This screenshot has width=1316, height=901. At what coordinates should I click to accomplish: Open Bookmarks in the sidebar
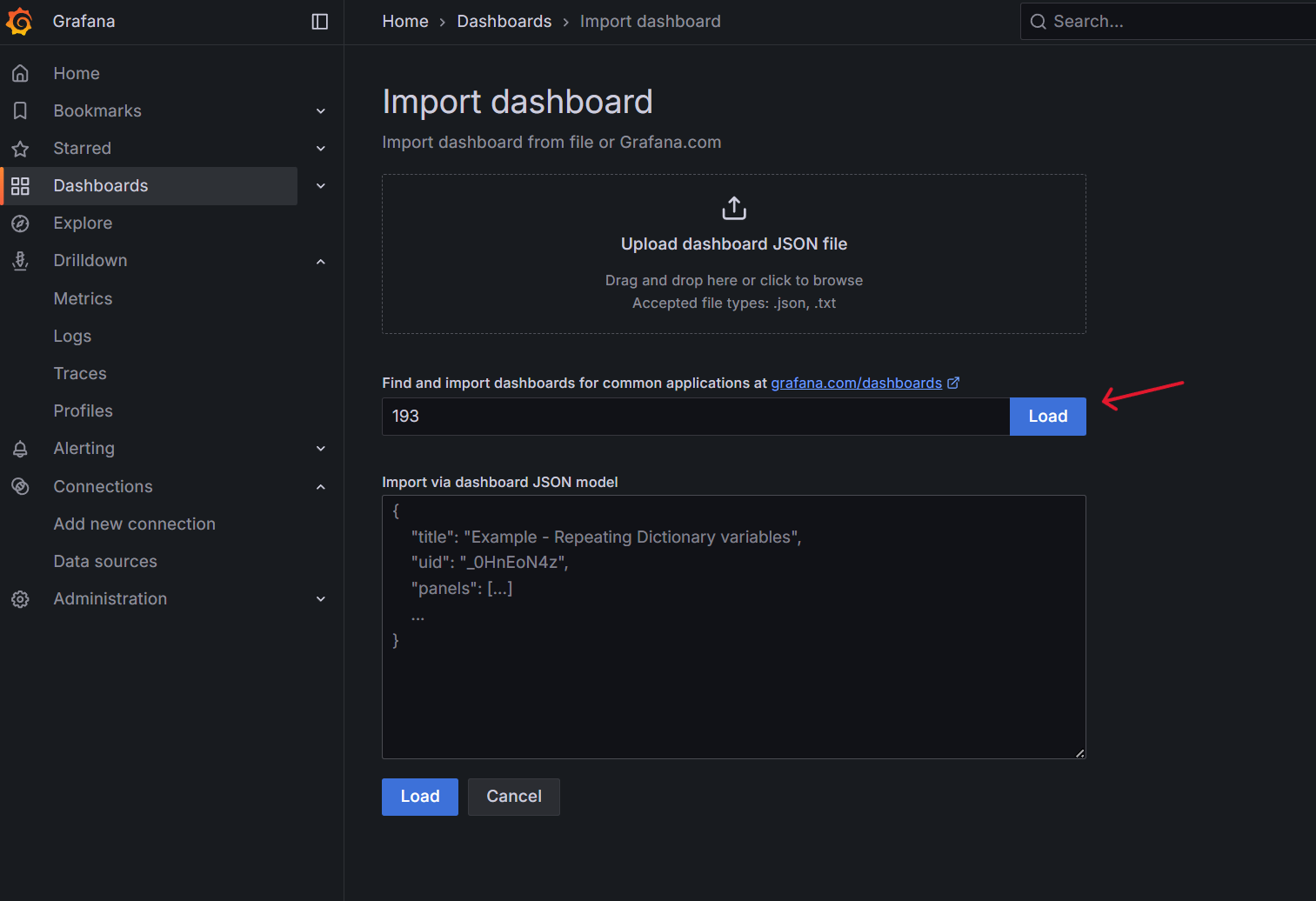click(97, 111)
